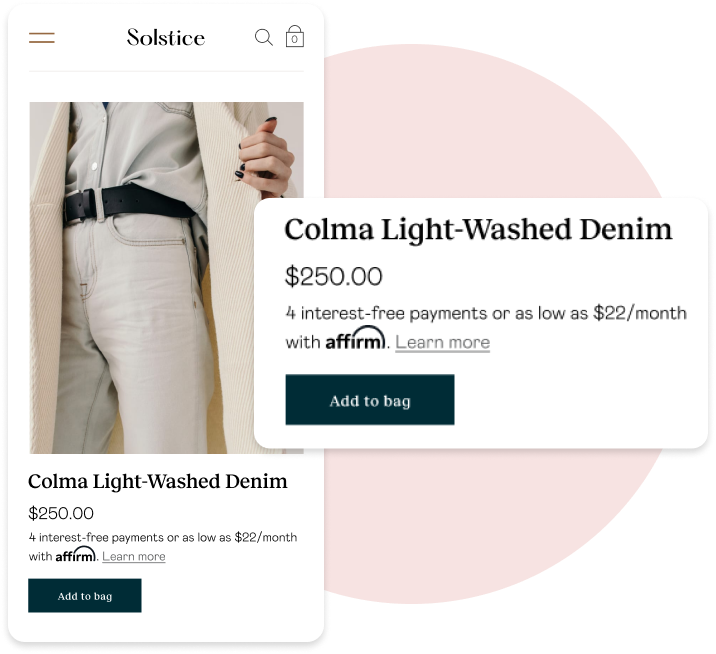716x654 pixels.
Task: Click Affirm logo in the popup card
Action: [x=355, y=338]
